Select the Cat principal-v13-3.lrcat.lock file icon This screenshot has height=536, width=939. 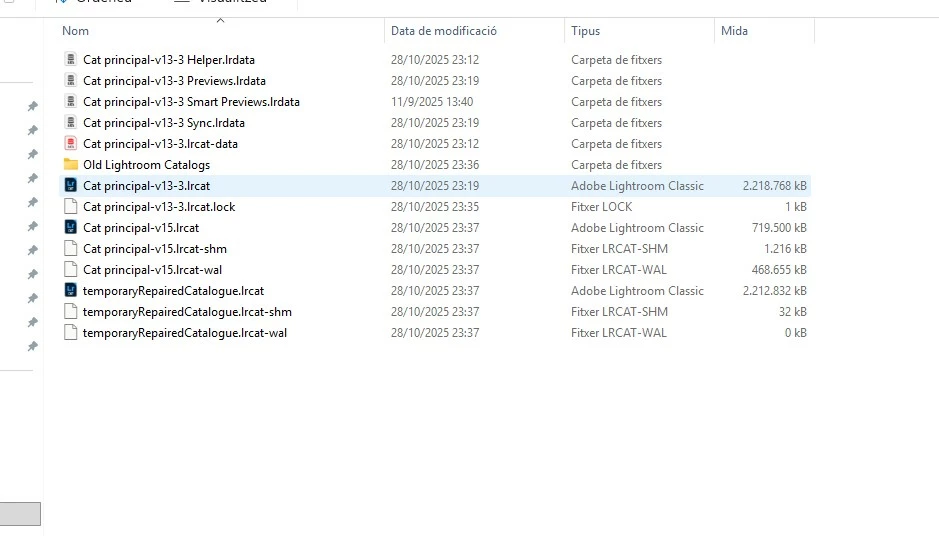tap(71, 206)
